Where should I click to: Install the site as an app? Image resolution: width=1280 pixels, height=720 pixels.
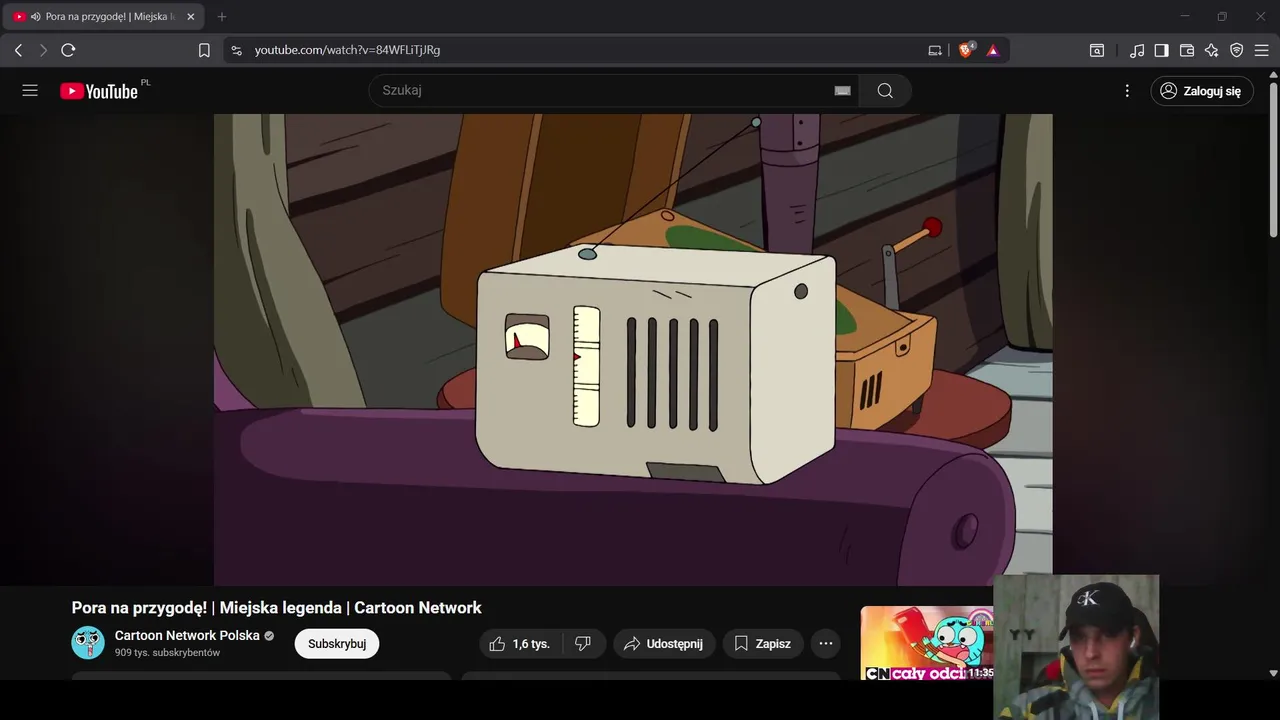935,50
